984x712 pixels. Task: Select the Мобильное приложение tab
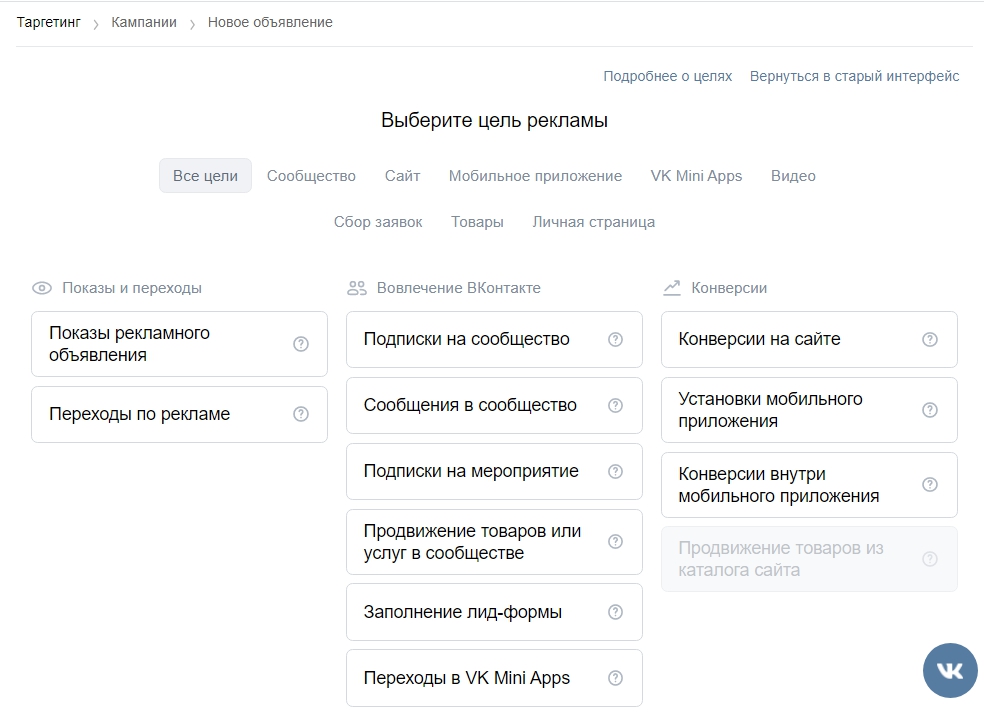(535, 176)
